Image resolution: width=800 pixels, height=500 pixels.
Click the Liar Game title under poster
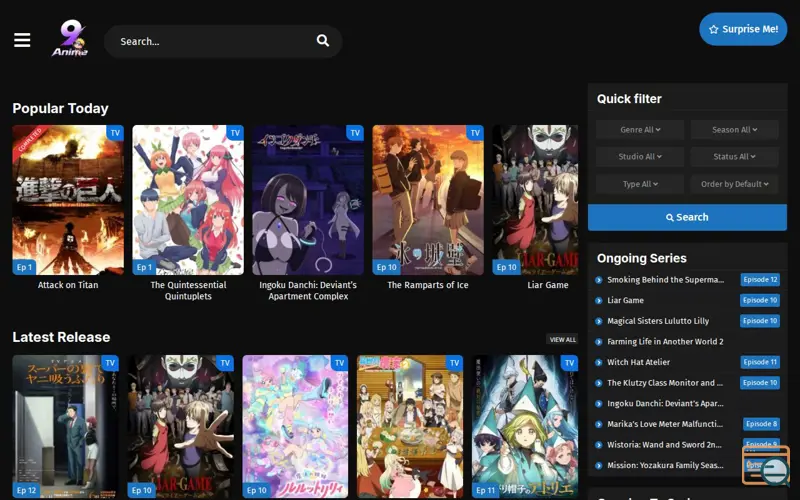pos(547,285)
